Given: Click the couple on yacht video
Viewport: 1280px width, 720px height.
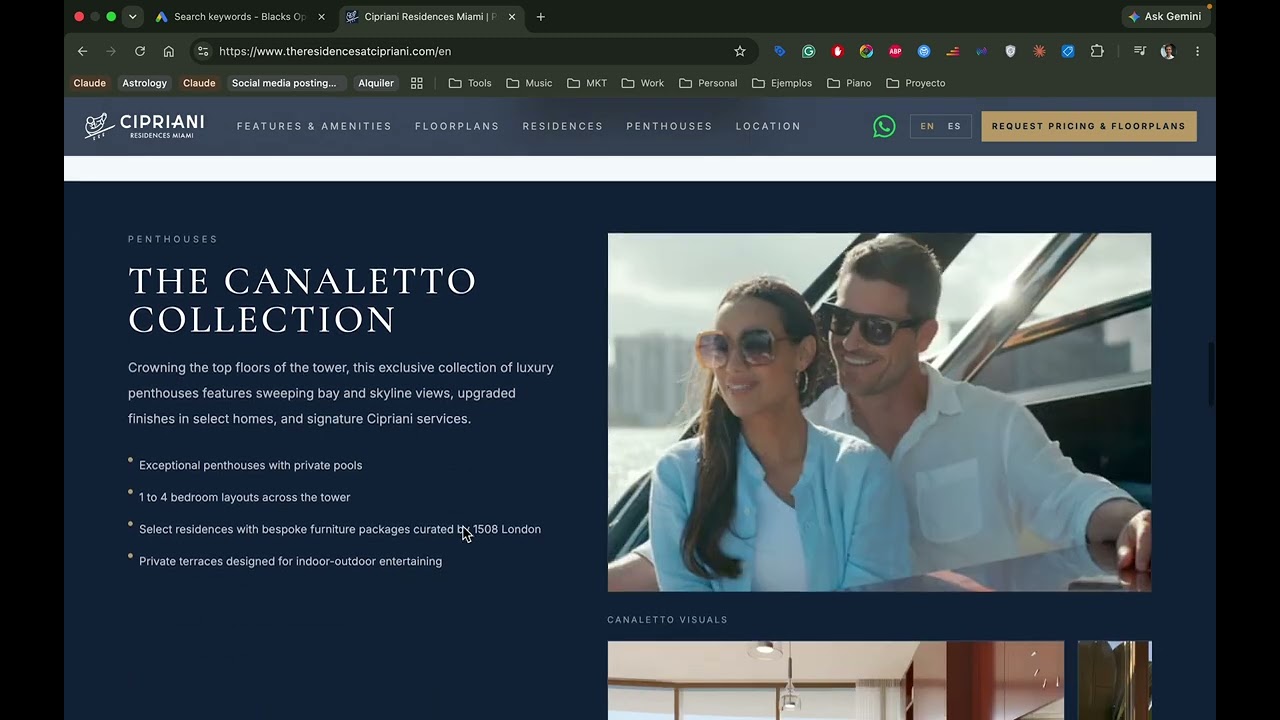Looking at the screenshot, I should 879,412.
